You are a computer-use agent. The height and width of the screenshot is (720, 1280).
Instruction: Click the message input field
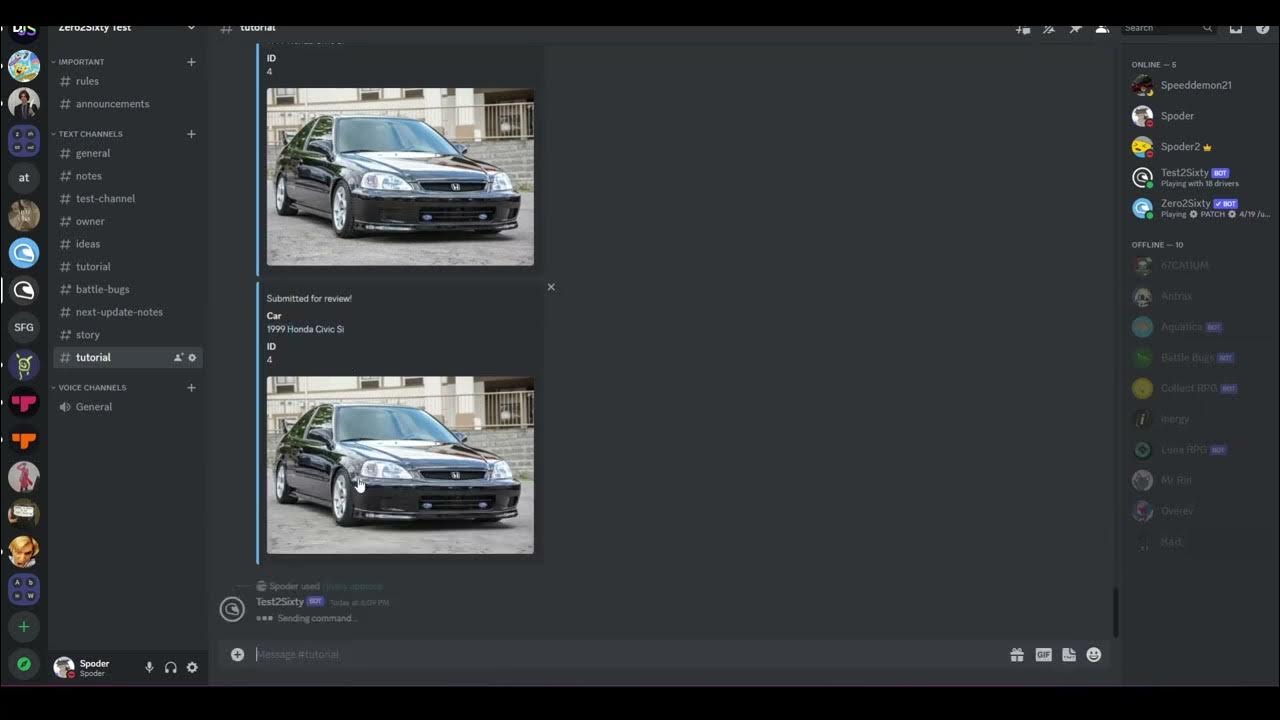point(625,655)
